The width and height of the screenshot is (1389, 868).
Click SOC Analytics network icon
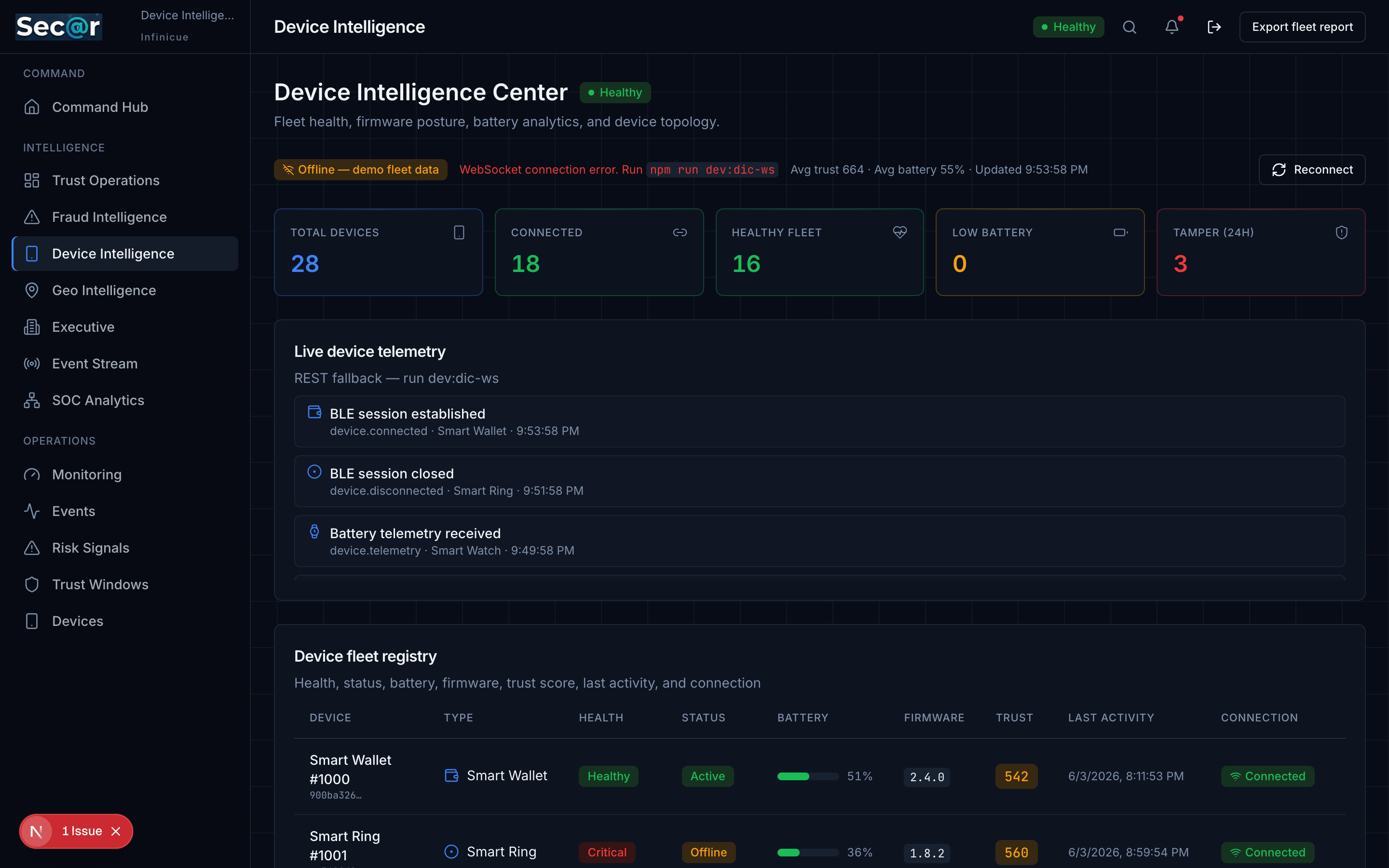point(32,400)
